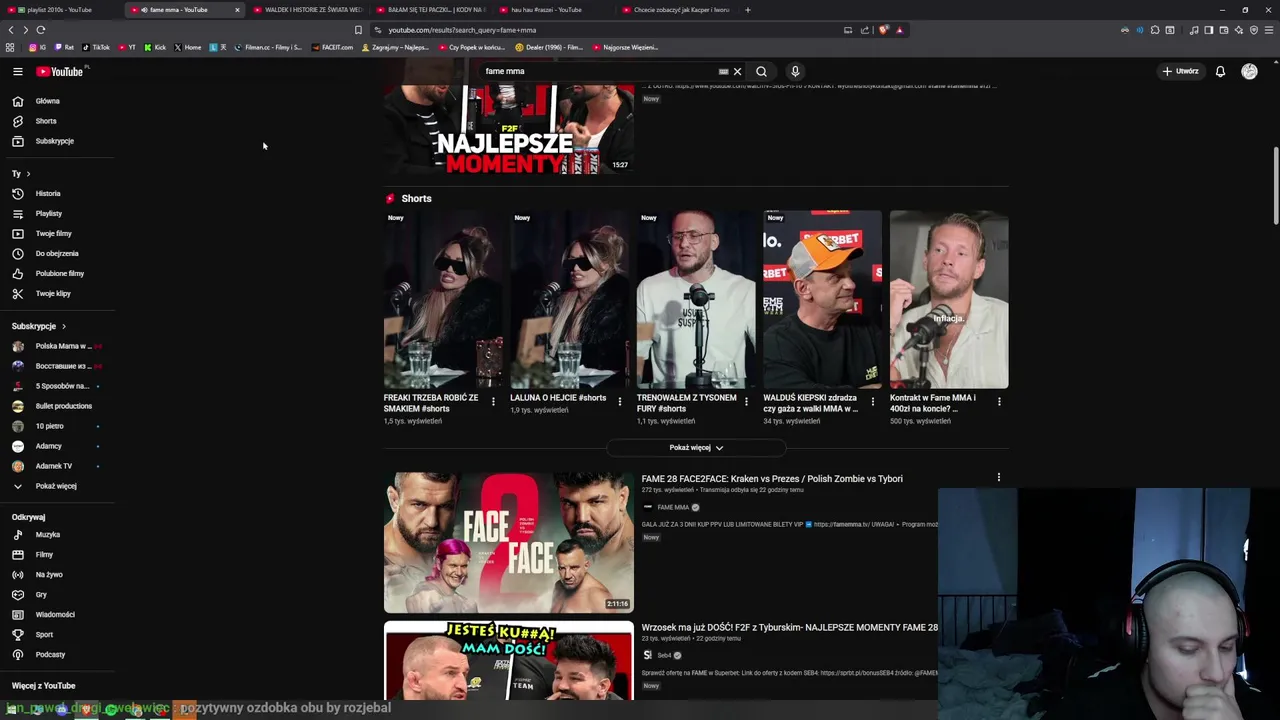Open TikTok bookmark
Screen dimensions: 1280x720
[x=96, y=47]
